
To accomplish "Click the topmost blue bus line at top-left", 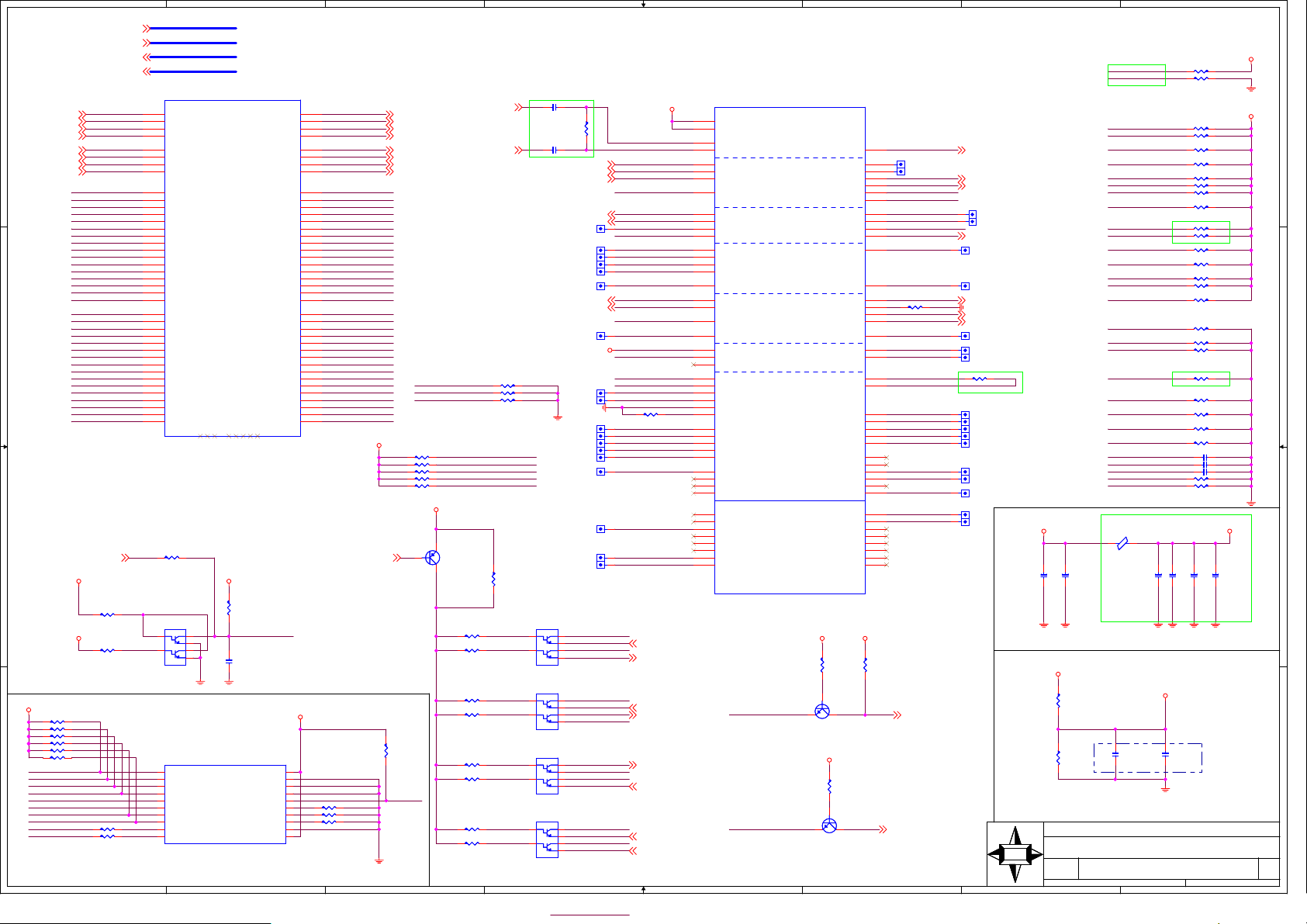I will click(192, 29).
